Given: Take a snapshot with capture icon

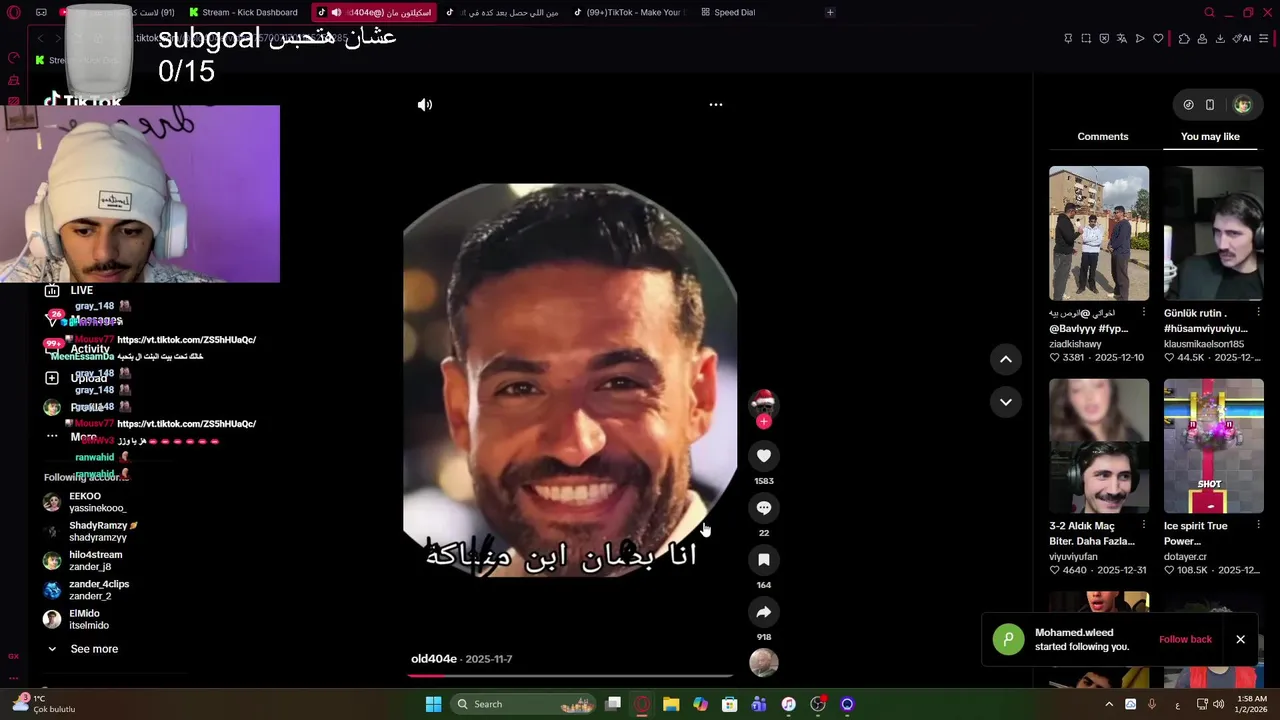Looking at the screenshot, I should 1086,38.
